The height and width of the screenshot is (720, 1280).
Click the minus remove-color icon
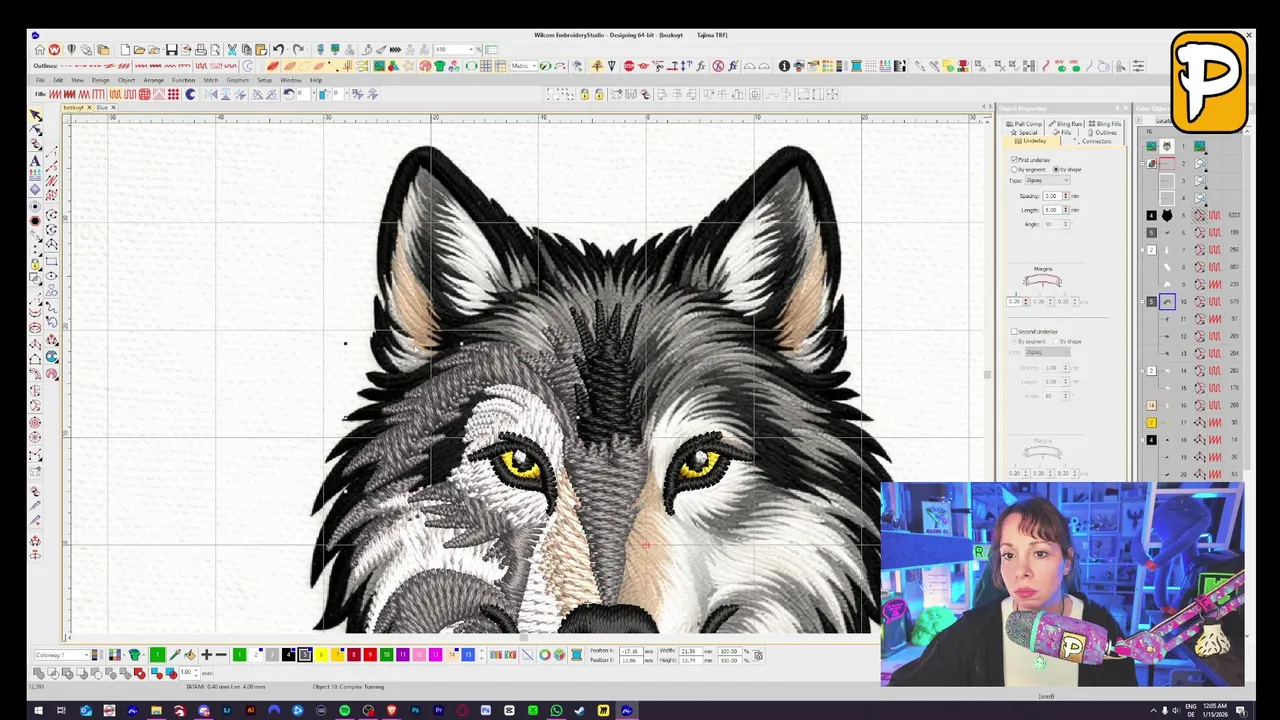221,655
